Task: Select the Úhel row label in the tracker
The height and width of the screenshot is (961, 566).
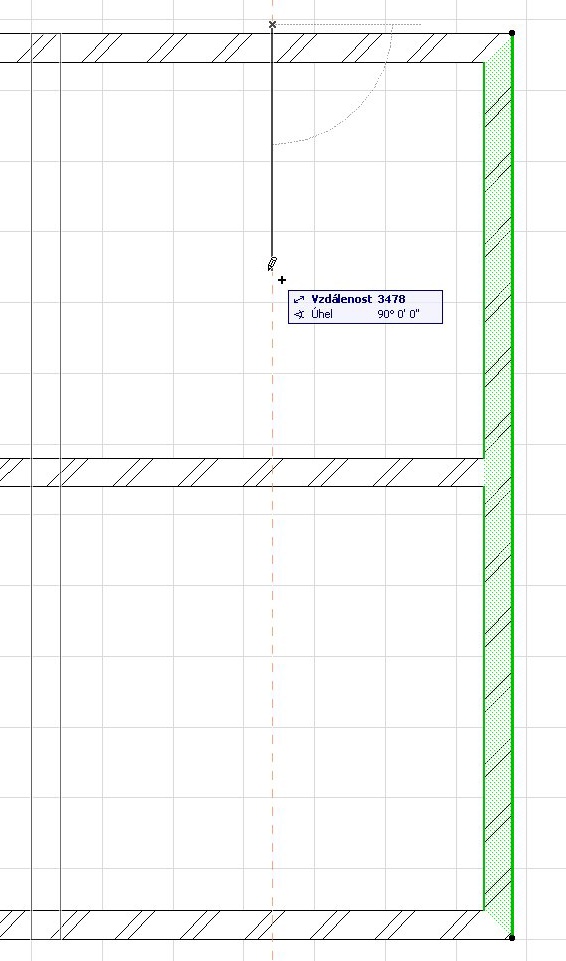Action: 322,314
